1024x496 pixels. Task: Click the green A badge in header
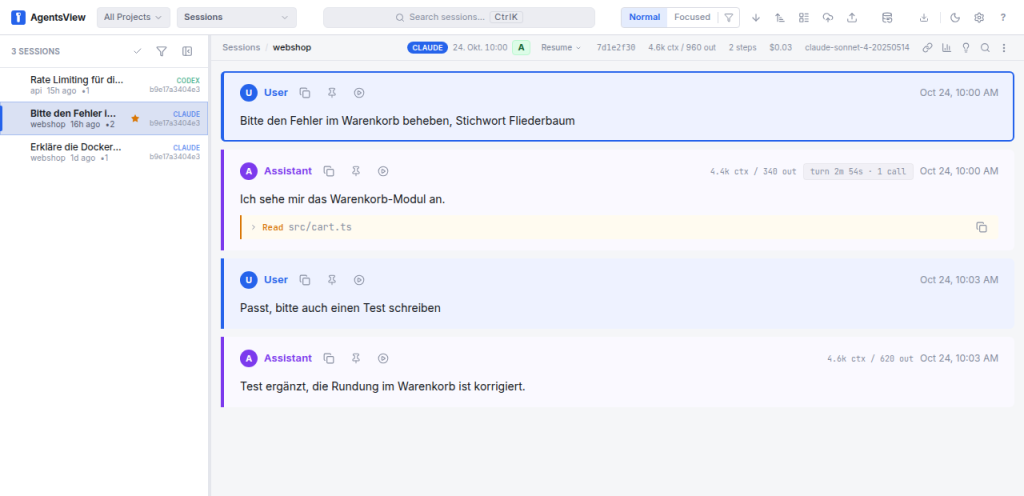coord(521,48)
